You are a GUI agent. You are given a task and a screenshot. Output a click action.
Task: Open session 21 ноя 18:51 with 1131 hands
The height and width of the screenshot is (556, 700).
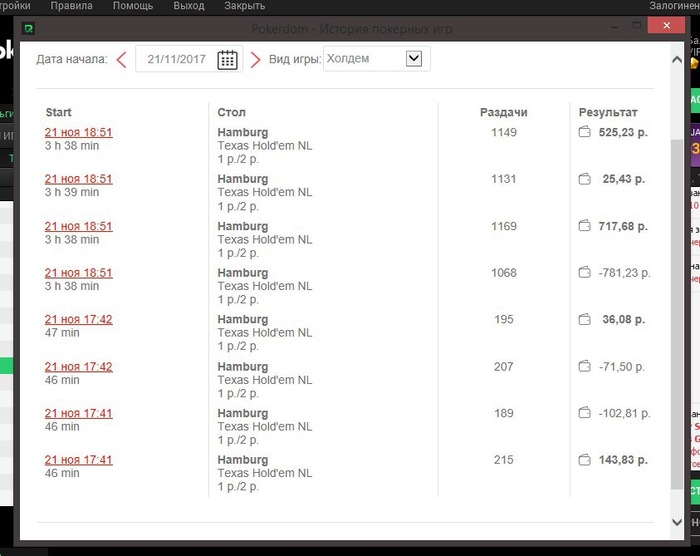(x=79, y=179)
